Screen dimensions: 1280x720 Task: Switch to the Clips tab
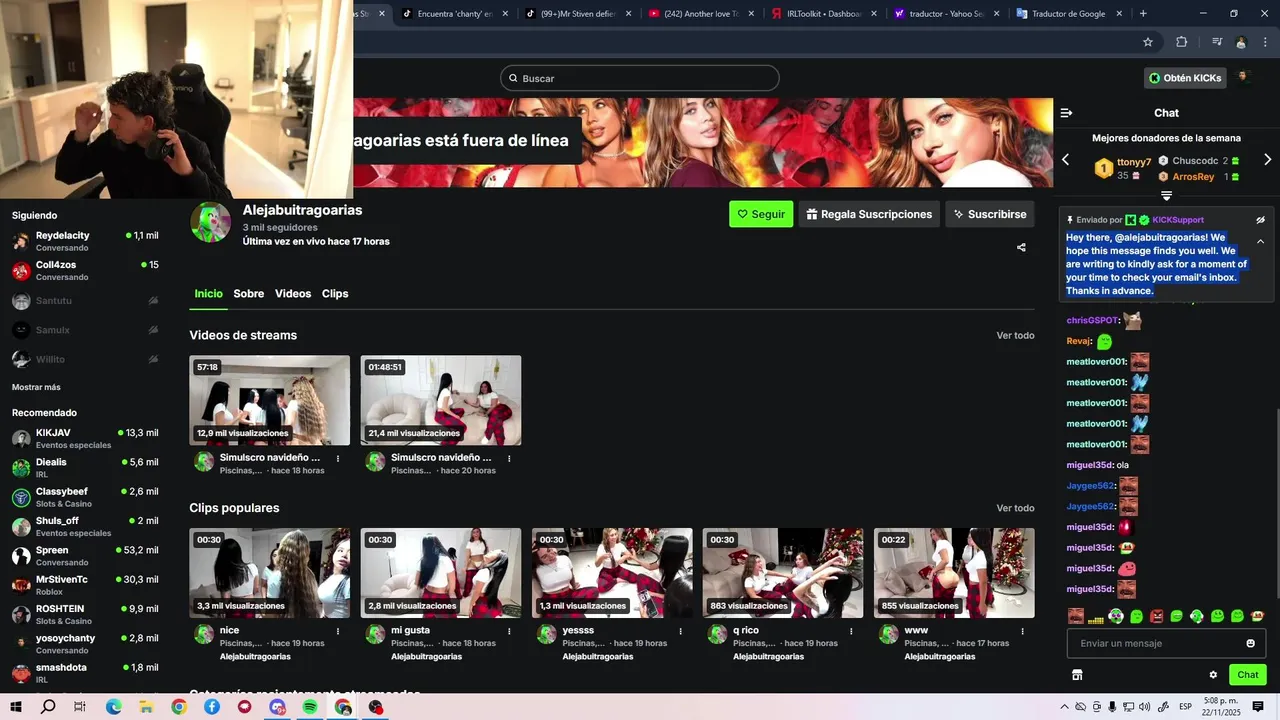[335, 294]
